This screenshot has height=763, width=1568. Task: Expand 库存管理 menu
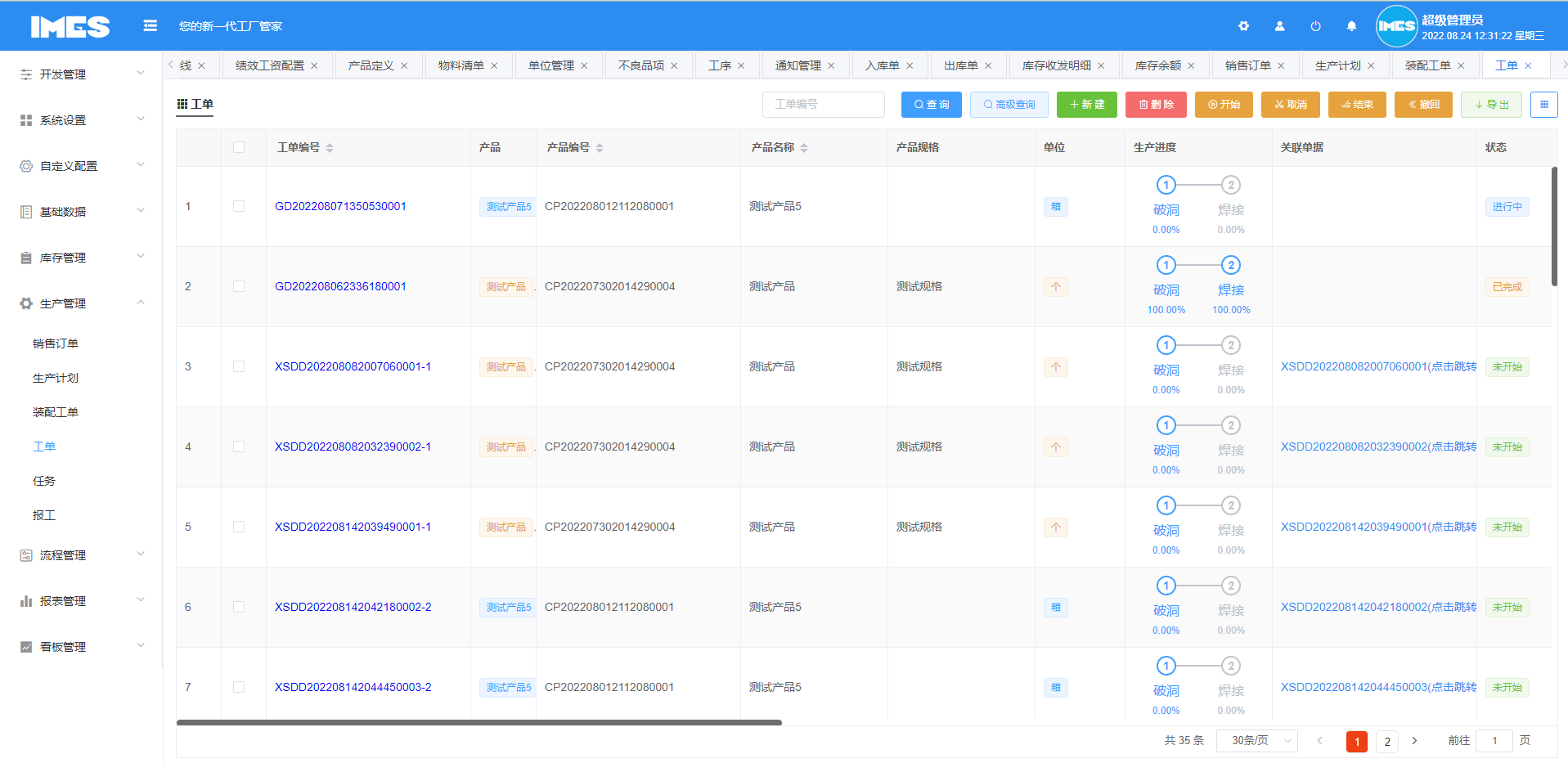[x=141, y=256]
